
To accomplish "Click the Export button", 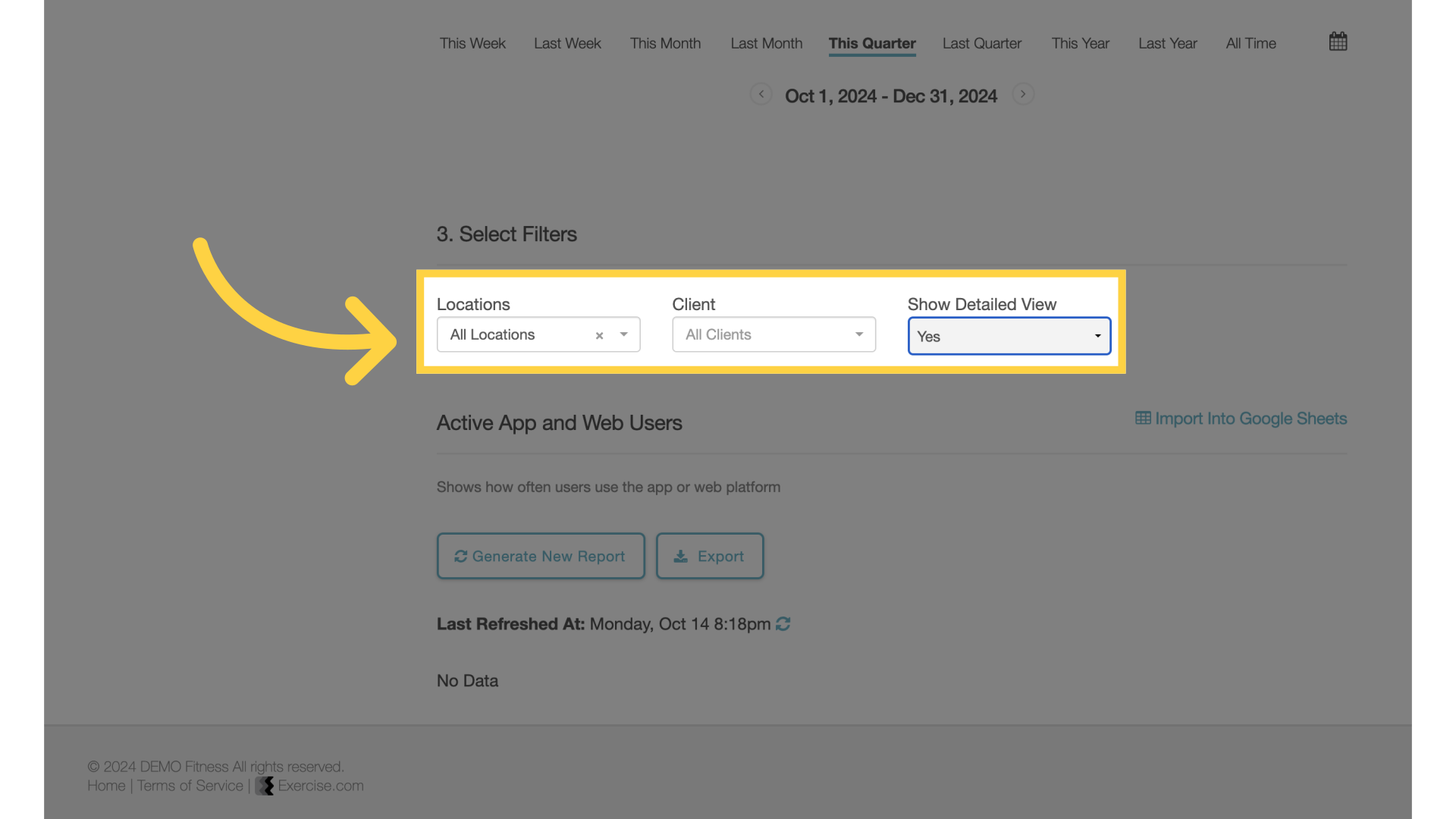I will 710,556.
